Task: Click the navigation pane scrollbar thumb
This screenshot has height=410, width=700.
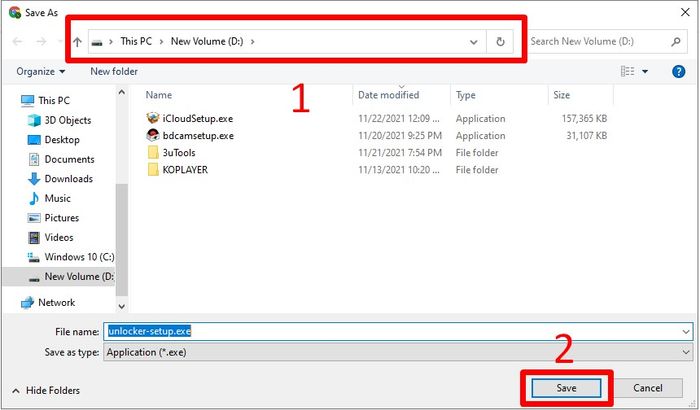Action: pyautogui.click(x=121, y=239)
